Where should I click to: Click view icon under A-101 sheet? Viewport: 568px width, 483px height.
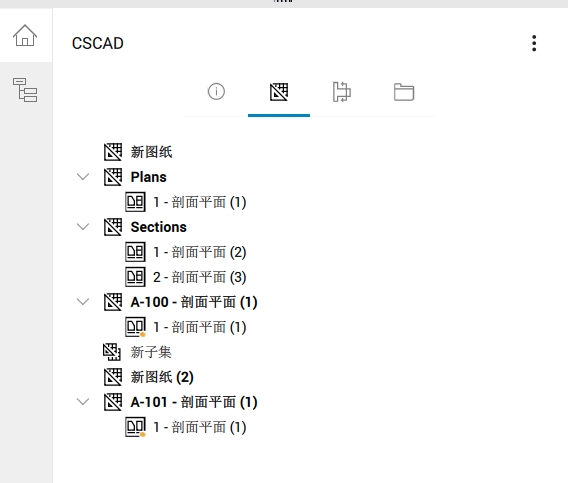coord(135,427)
